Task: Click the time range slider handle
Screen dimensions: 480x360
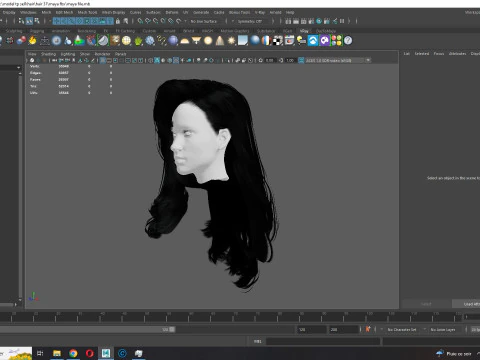Action: (172, 329)
